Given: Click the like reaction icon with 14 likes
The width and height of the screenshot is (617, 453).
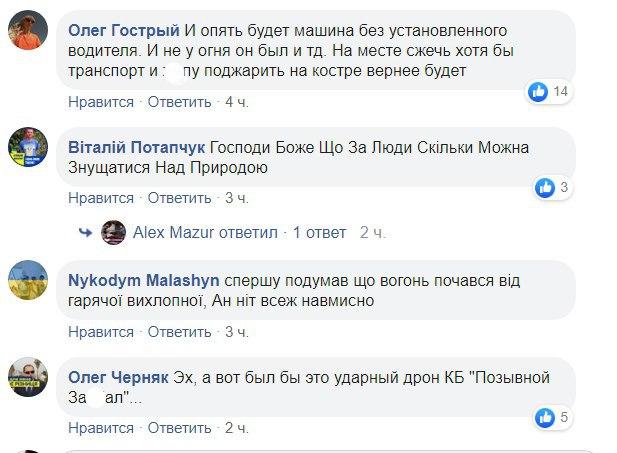Looking at the screenshot, I should 539,93.
